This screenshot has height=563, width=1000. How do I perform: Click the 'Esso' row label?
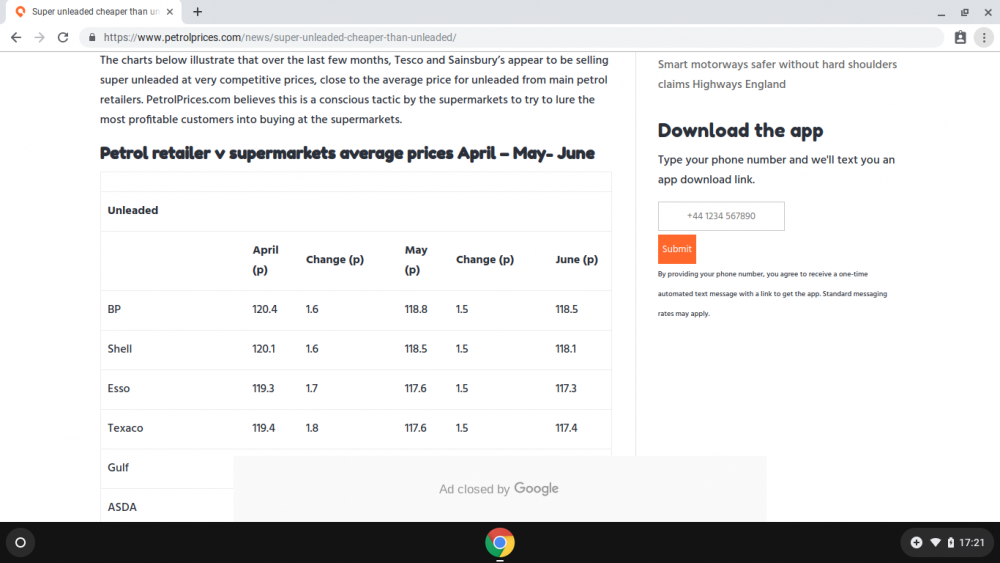click(x=119, y=388)
